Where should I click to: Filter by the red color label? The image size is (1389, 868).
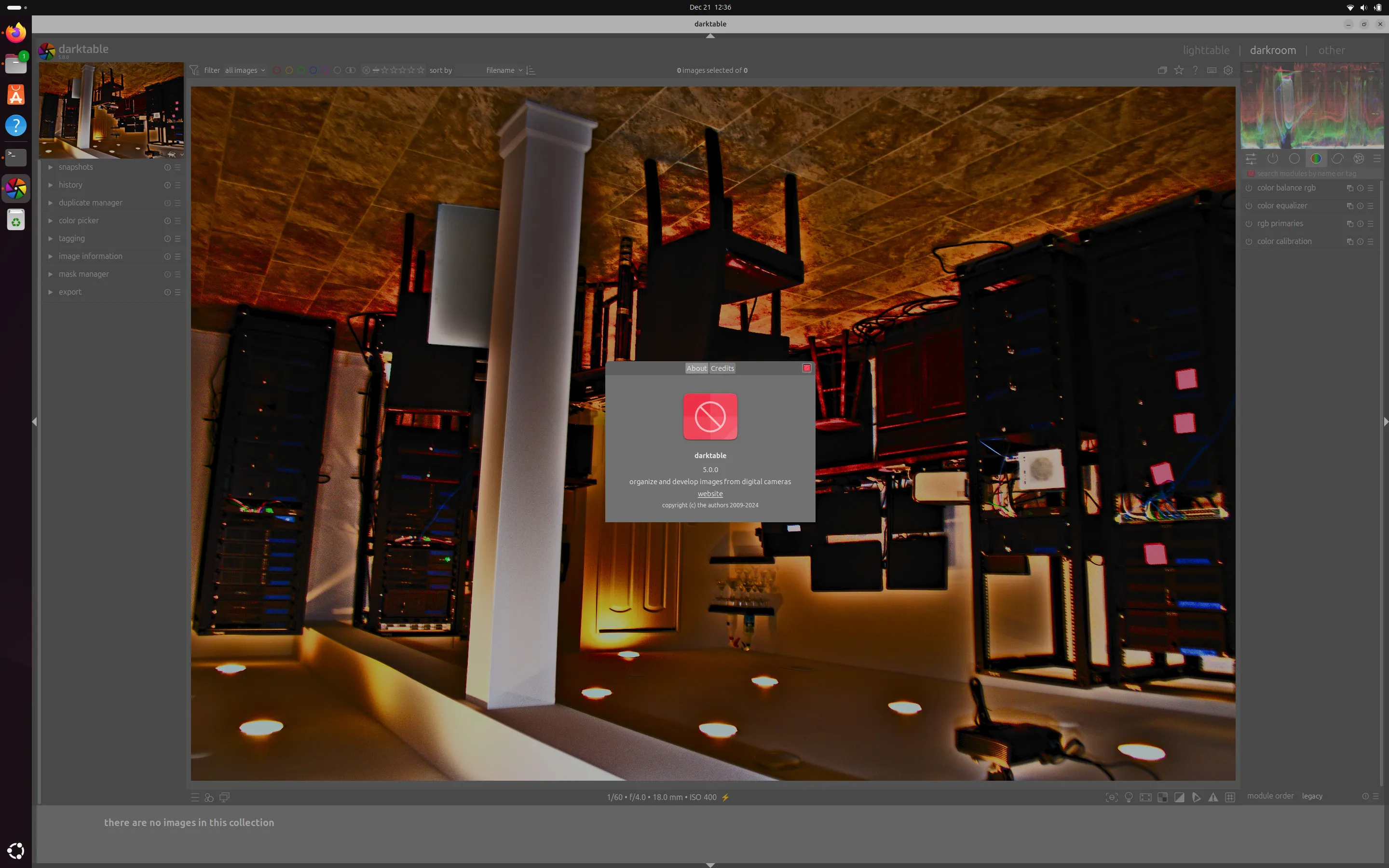[277, 70]
